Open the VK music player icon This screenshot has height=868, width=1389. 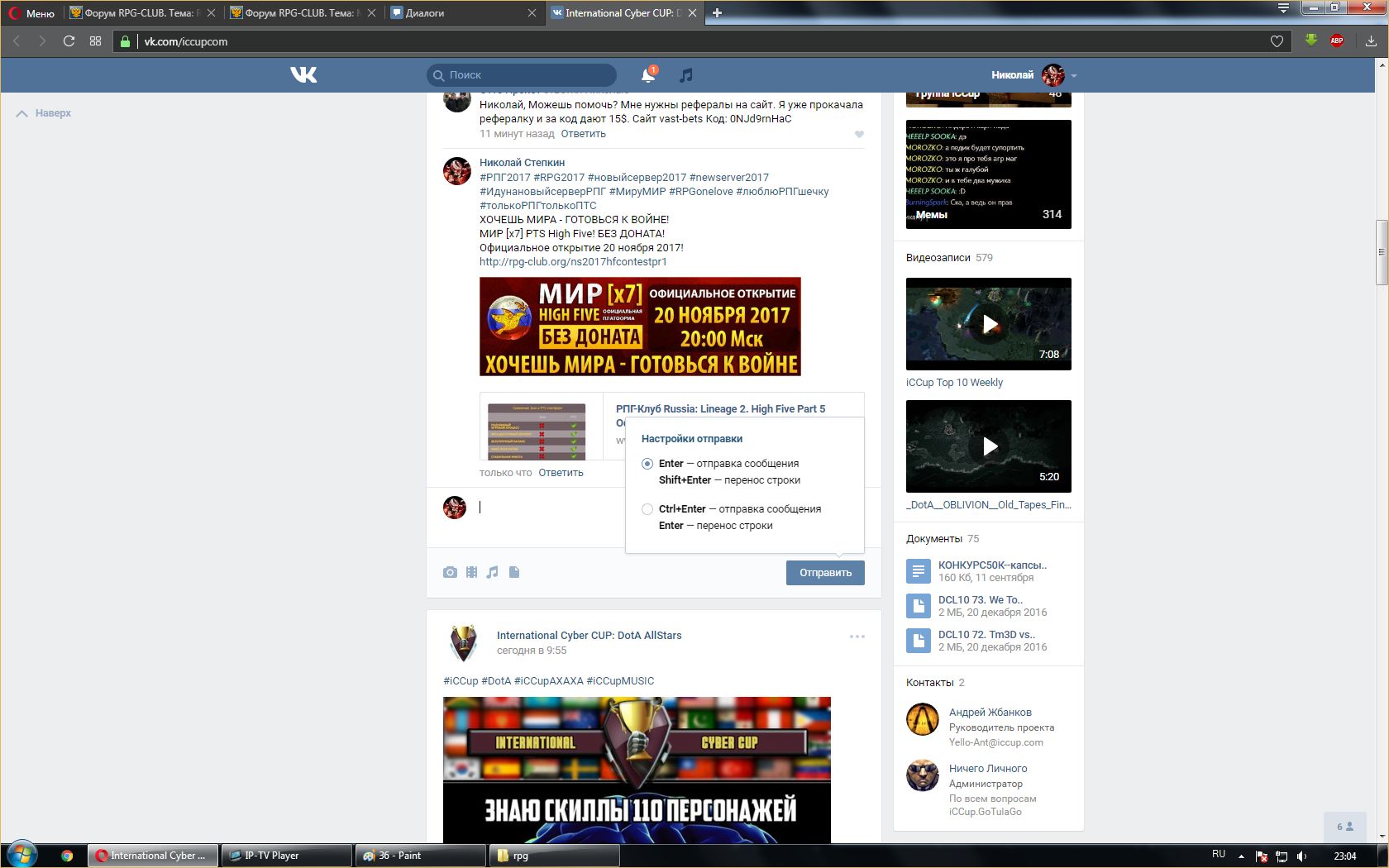[x=685, y=75]
